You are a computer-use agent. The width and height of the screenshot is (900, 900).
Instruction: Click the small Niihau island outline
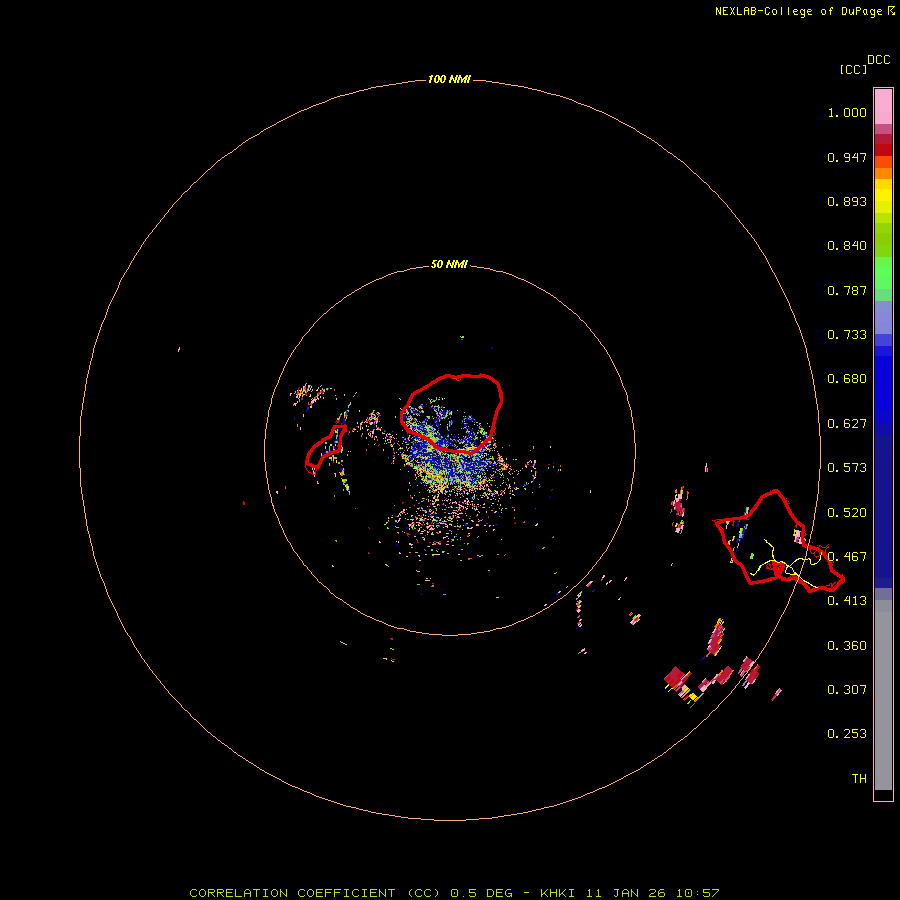[x=325, y=447]
